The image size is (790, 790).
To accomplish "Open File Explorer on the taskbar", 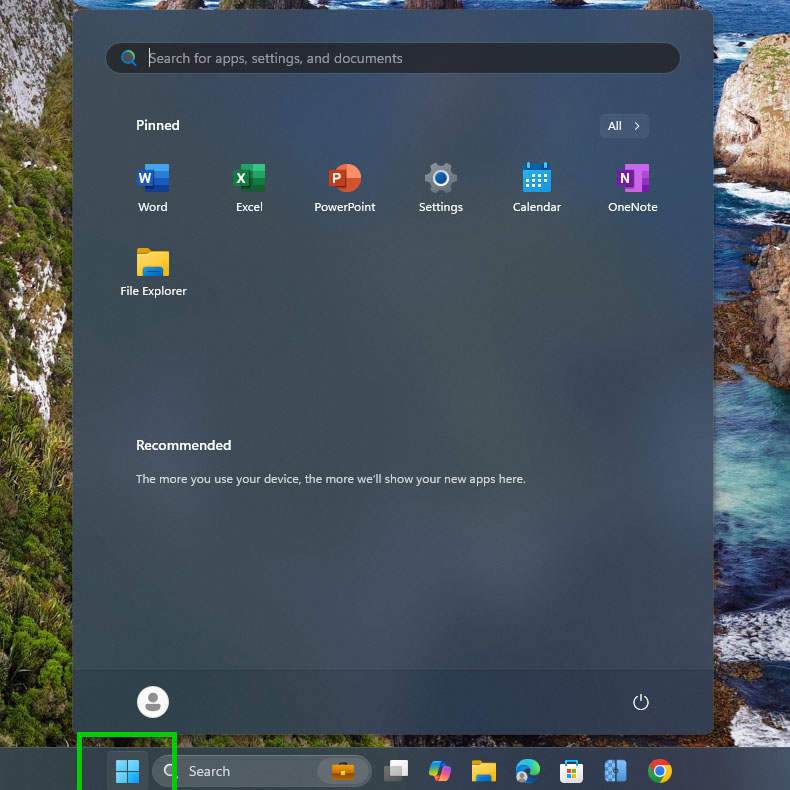I will 484,771.
